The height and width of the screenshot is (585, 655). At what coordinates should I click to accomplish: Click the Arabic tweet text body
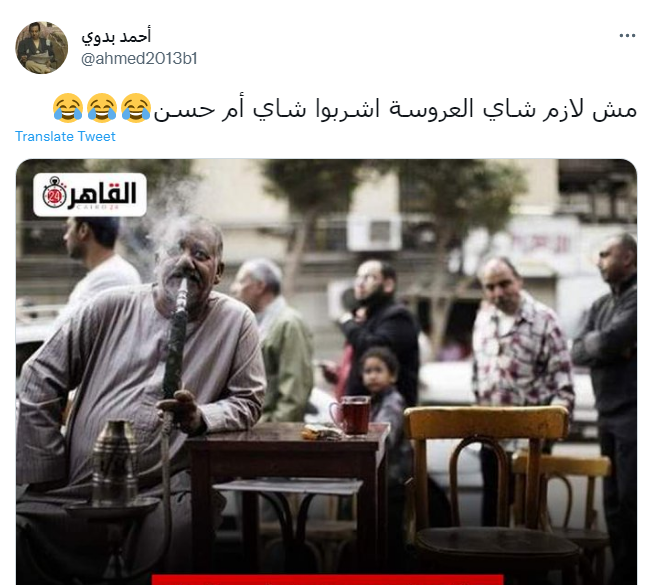[395, 109]
